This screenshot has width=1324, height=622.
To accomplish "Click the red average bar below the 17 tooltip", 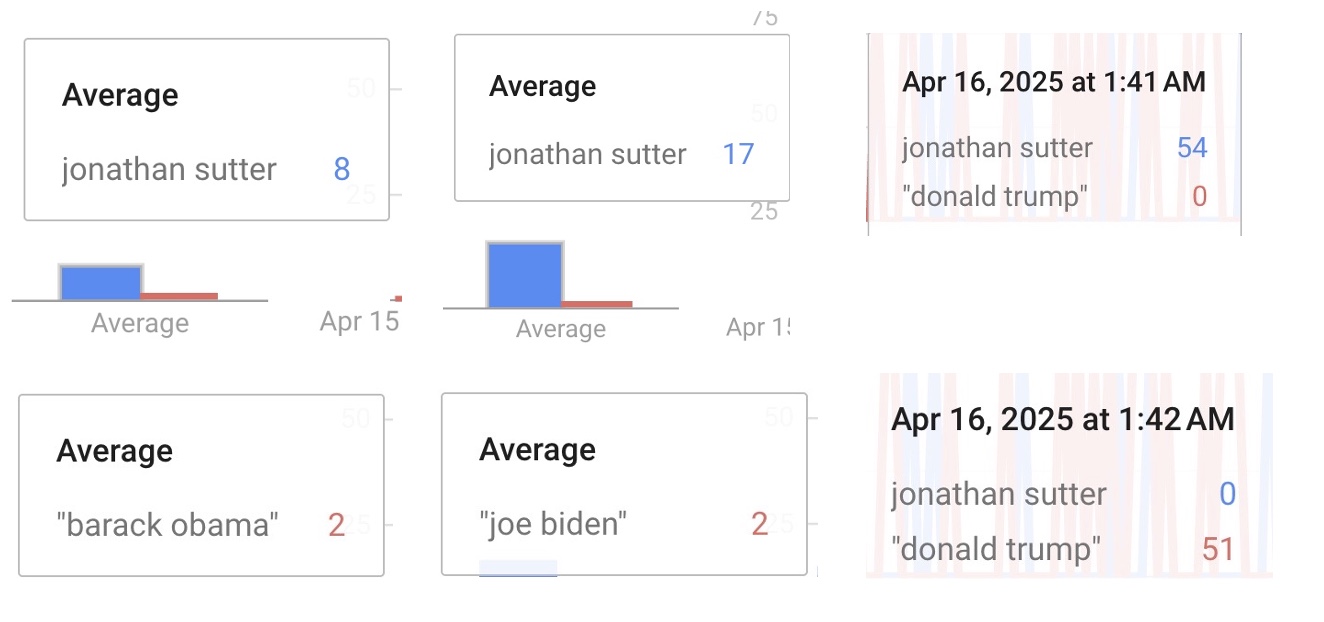I will pos(597,304).
